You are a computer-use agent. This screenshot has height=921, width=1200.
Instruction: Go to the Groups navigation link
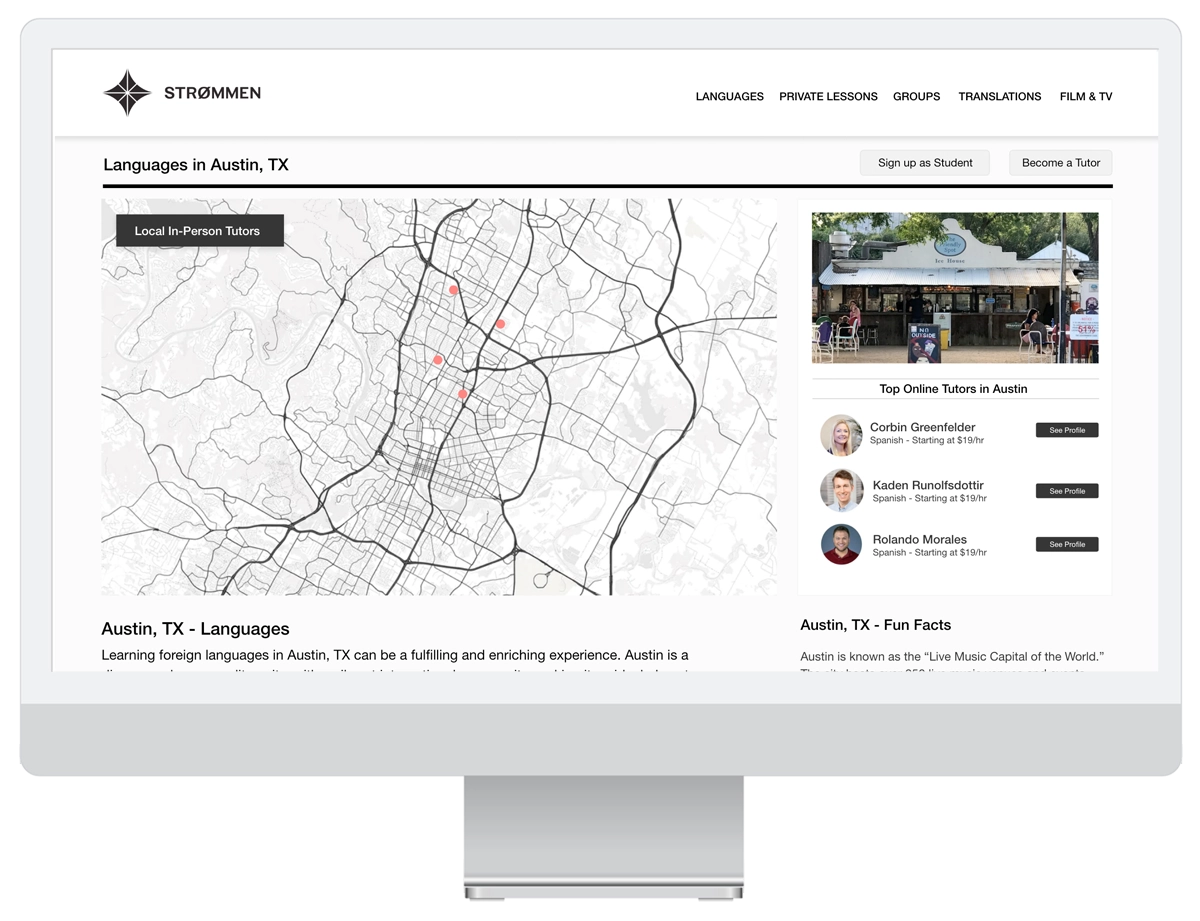[x=916, y=97]
